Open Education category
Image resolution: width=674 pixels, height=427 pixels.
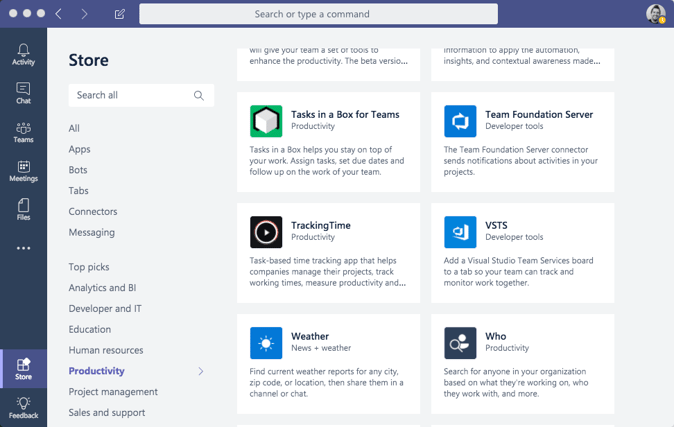click(x=90, y=329)
